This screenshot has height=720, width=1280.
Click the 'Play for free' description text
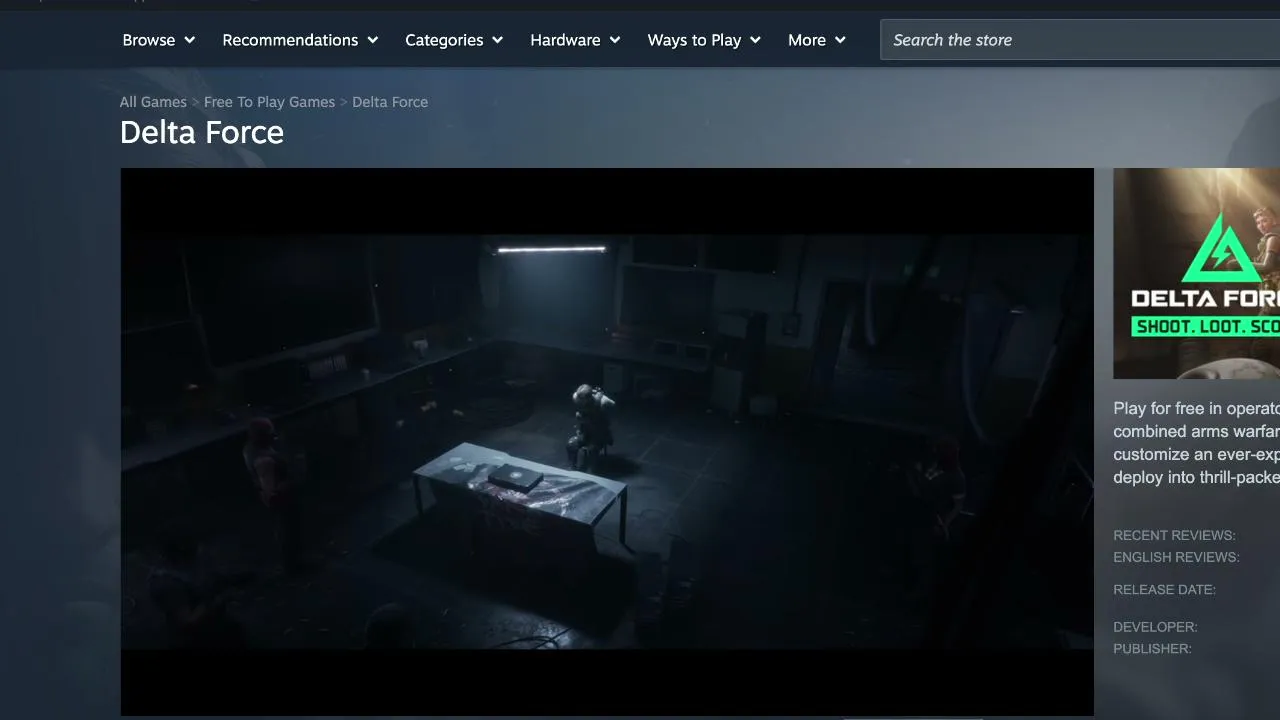tap(1197, 443)
